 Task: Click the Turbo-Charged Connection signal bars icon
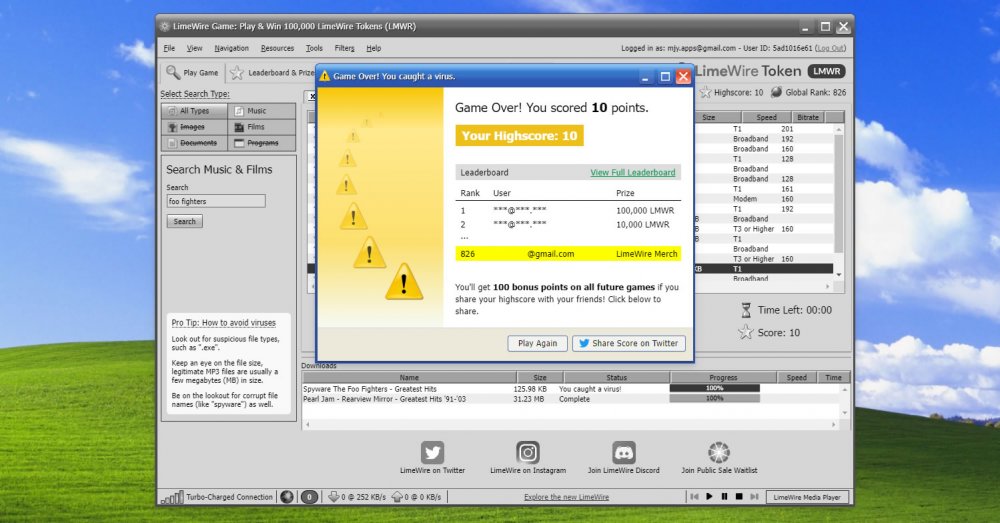point(172,497)
